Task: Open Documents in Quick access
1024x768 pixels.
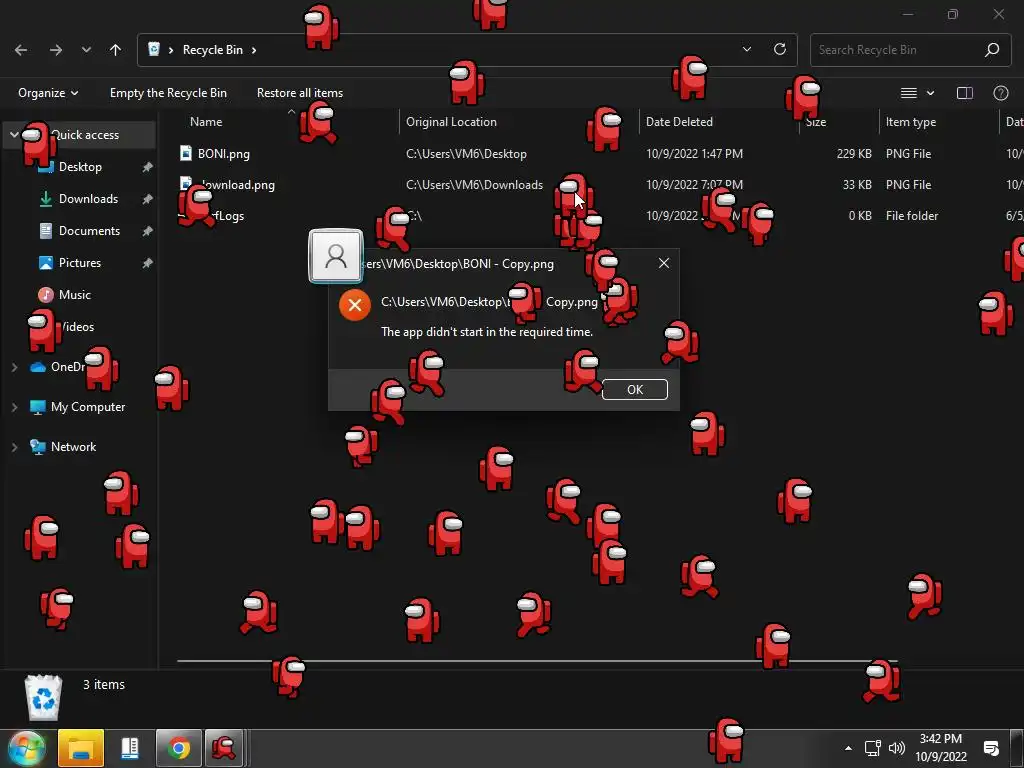Action: click(89, 231)
